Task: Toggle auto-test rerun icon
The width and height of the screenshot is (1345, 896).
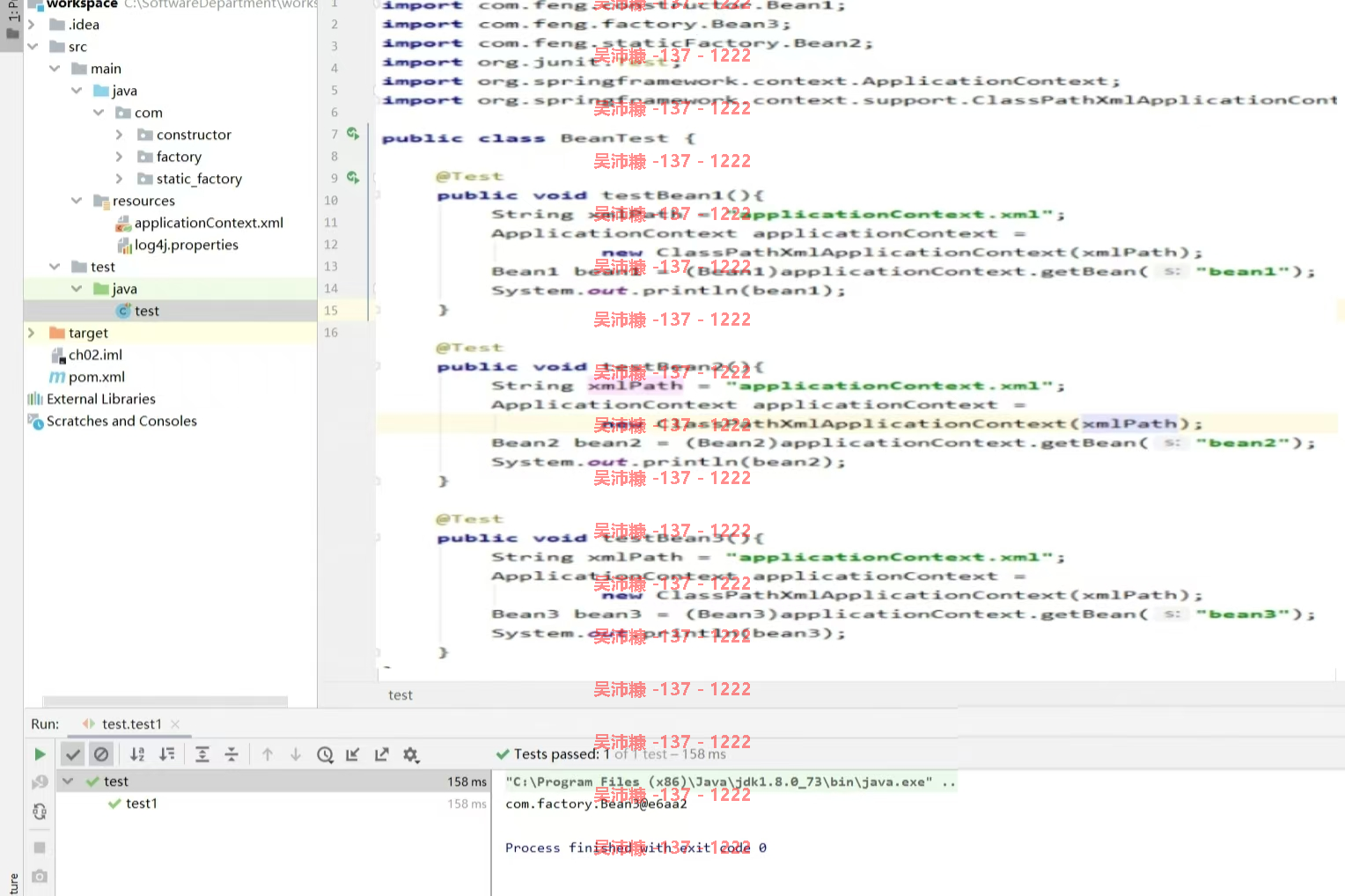Action: click(40, 812)
